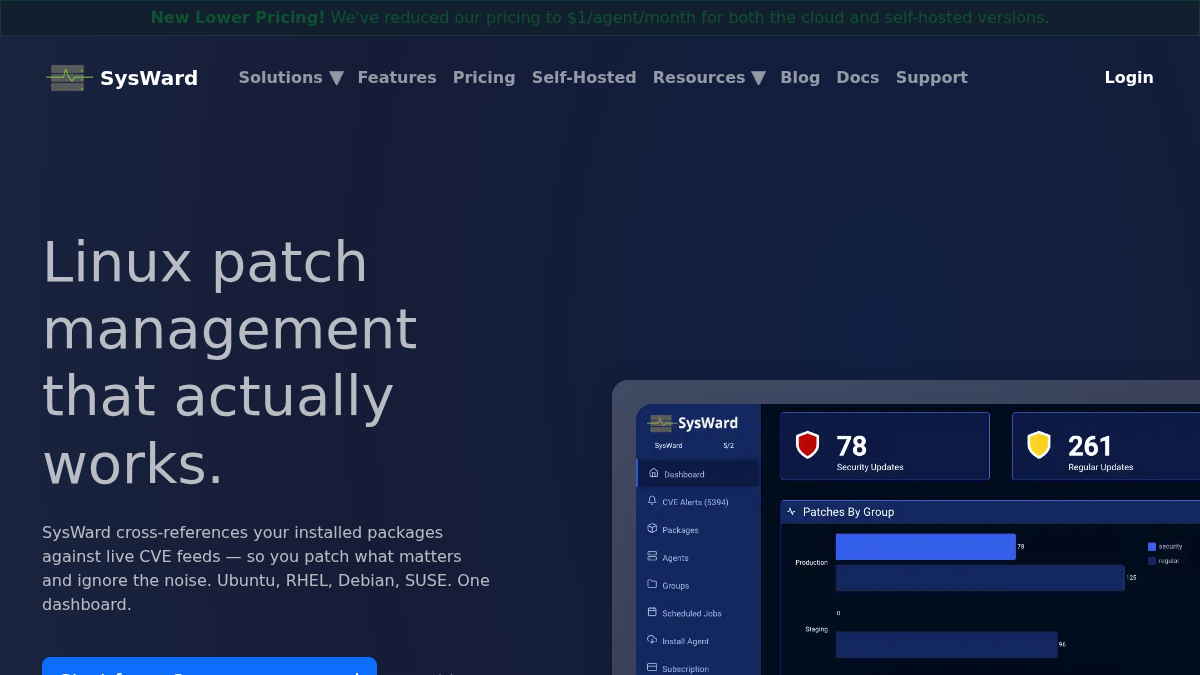Click the Dashboard home icon in the preview sidebar
The image size is (1200, 675).
[x=653, y=473]
